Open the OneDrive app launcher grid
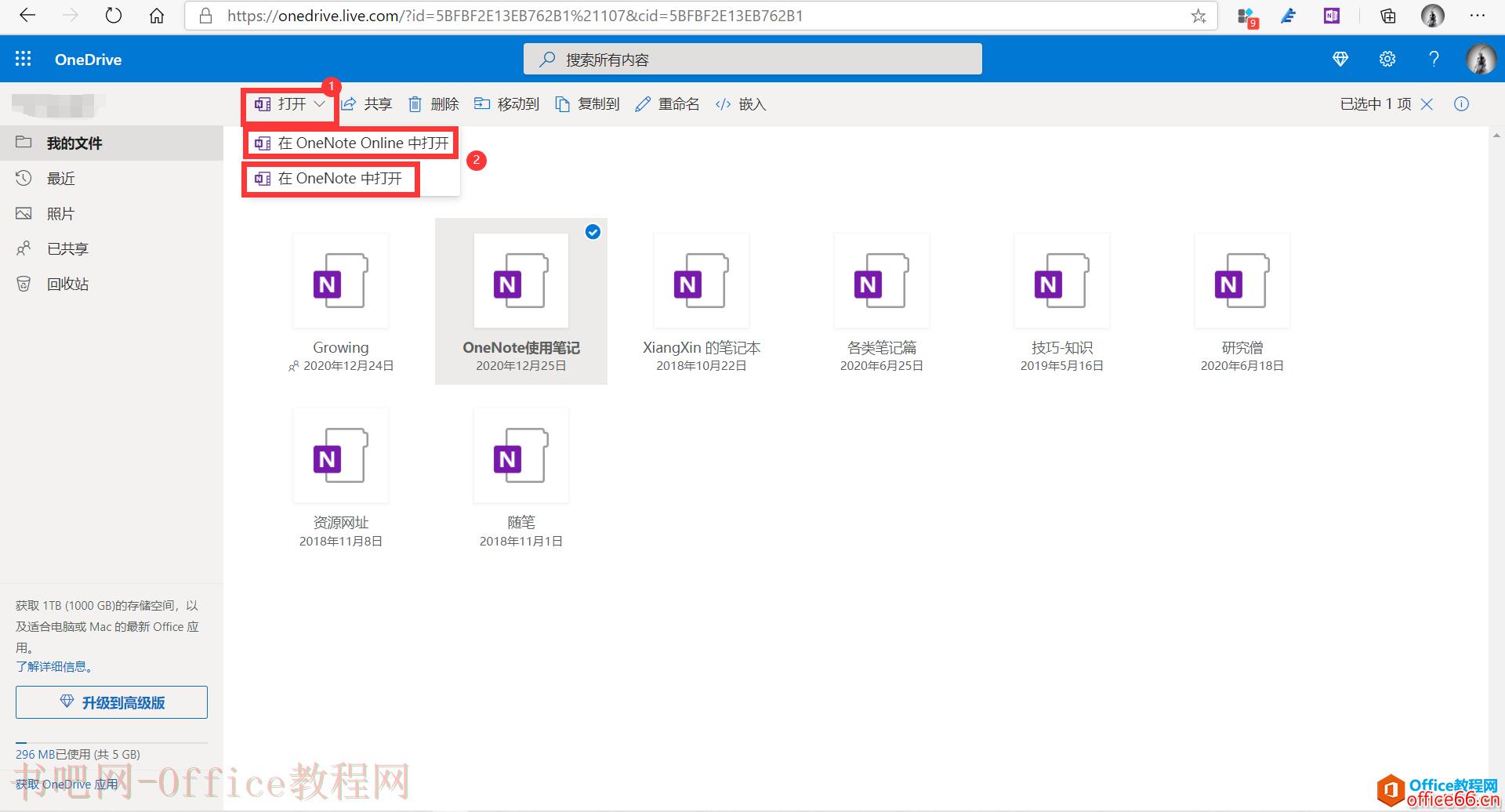Screen dimensions: 1505x812 (x=24, y=59)
